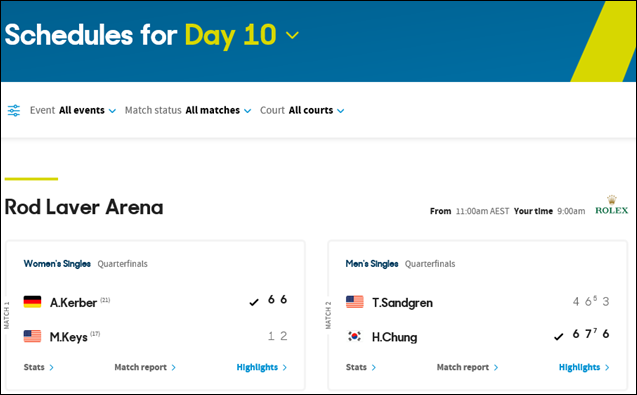Open Match report for Kerber vs Keys
The image size is (637, 395).
click(x=145, y=367)
